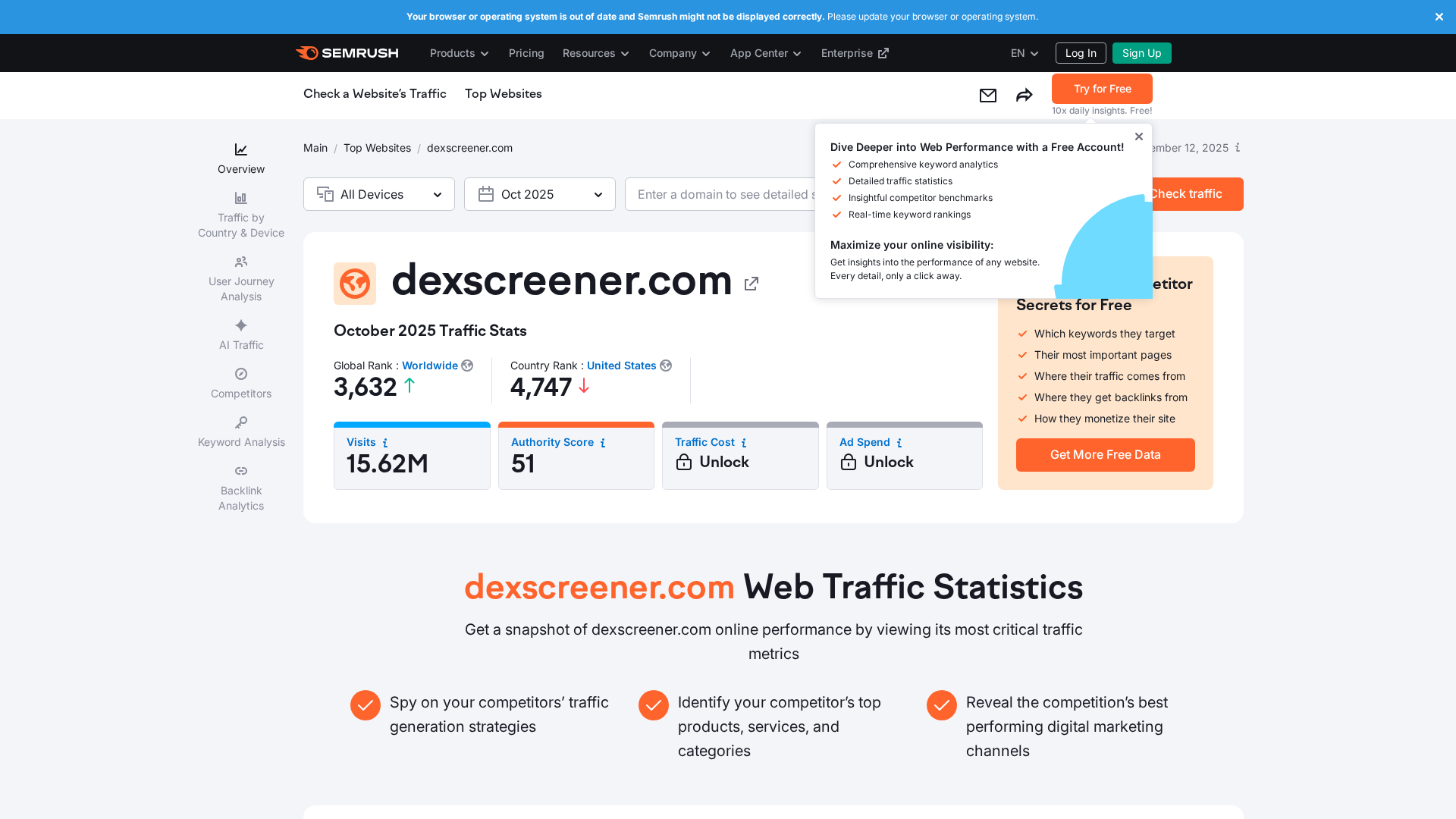Image resolution: width=1456 pixels, height=819 pixels.
Task: Click the Traffic Cost lock icon
Action: [684, 462]
